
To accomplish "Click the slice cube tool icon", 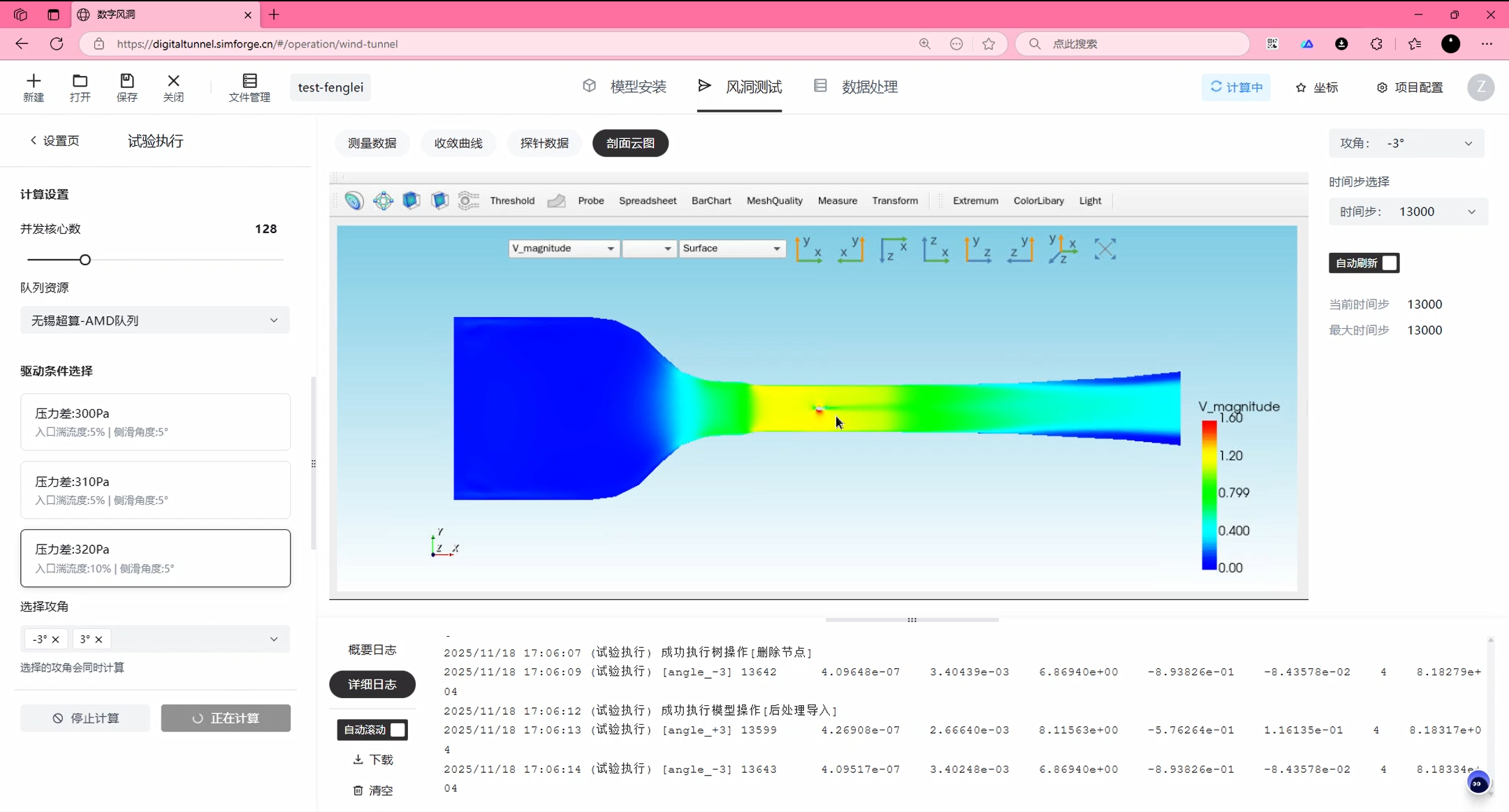I will (440, 201).
